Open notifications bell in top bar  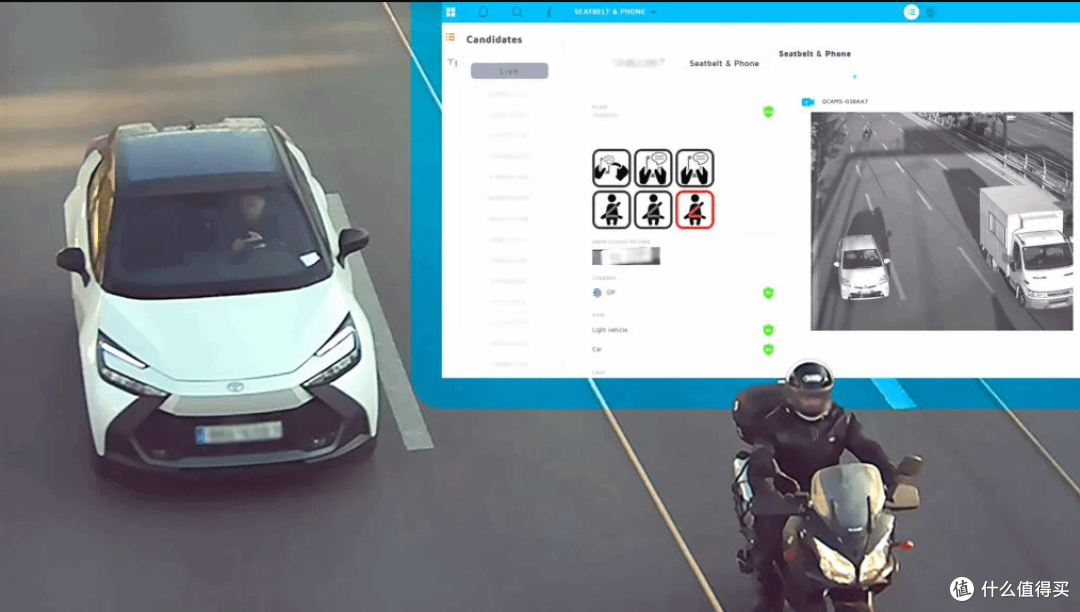pos(484,12)
